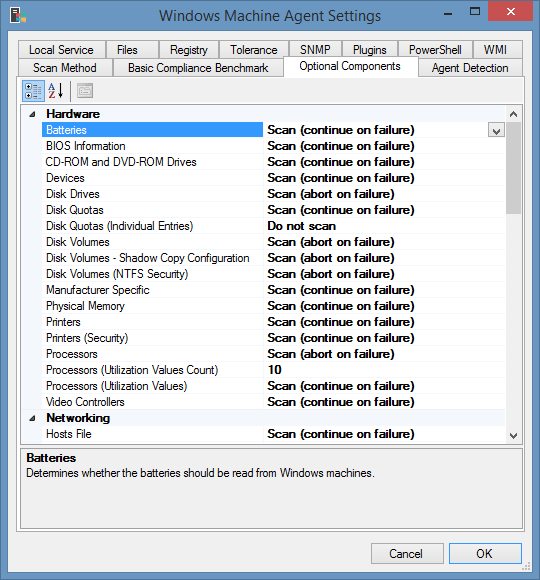
Task: Open Basic Compliance Benchmark tab
Action: [x=198, y=68]
